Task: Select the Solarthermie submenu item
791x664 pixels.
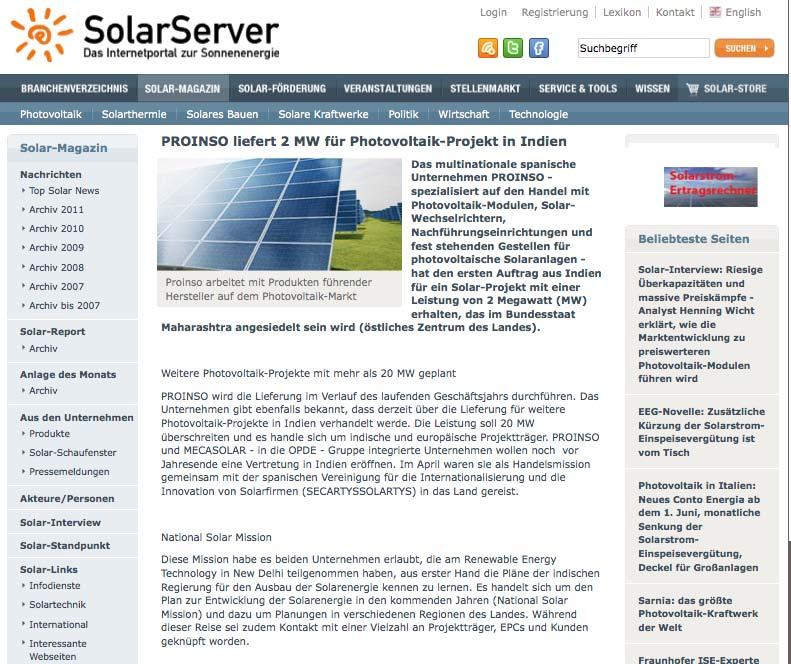Action: (134, 114)
